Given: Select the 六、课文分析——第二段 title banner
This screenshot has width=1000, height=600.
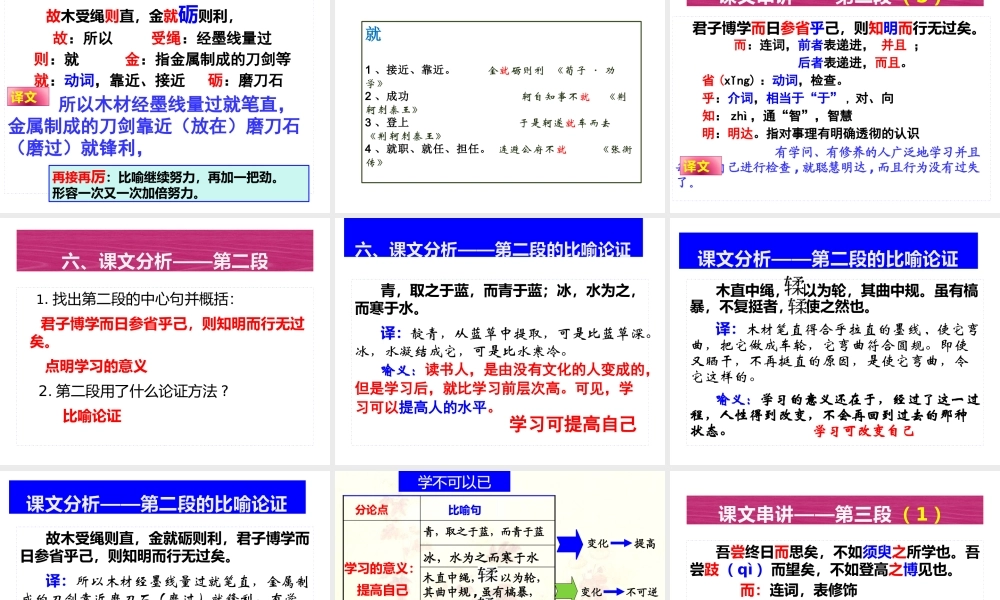Looking at the screenshot, I should point(165,250).
